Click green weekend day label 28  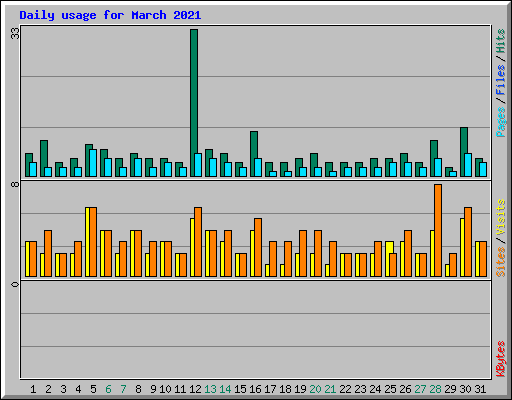click(435, 389)
